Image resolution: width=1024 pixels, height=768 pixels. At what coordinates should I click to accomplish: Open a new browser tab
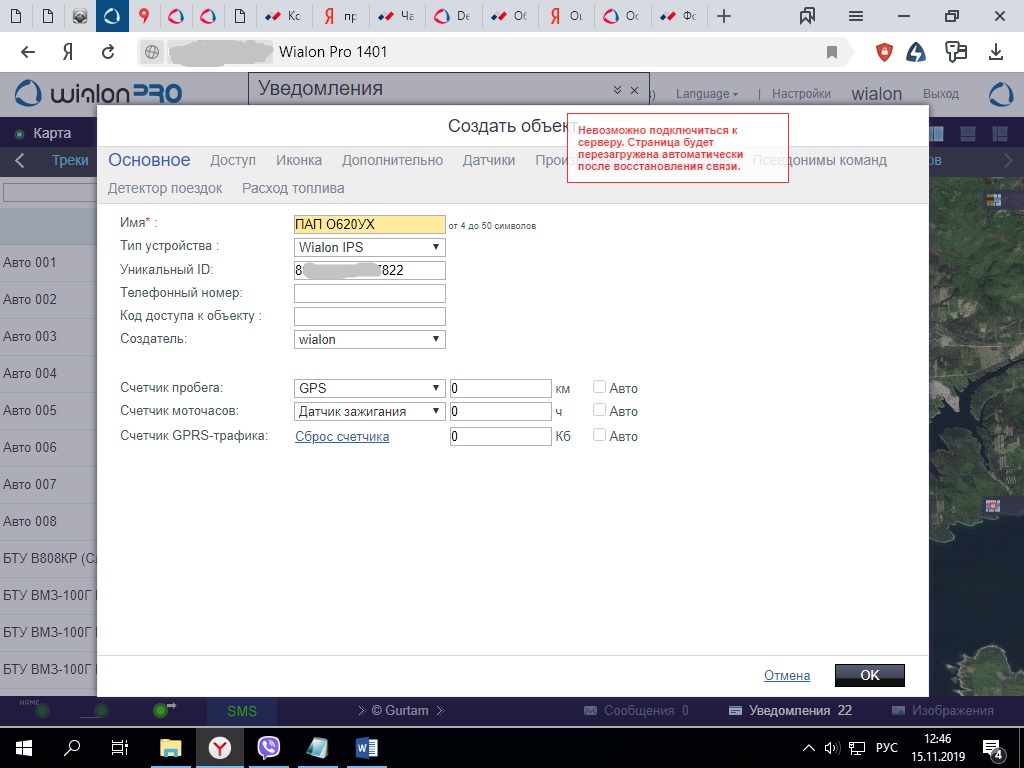[x=725, y=16]
